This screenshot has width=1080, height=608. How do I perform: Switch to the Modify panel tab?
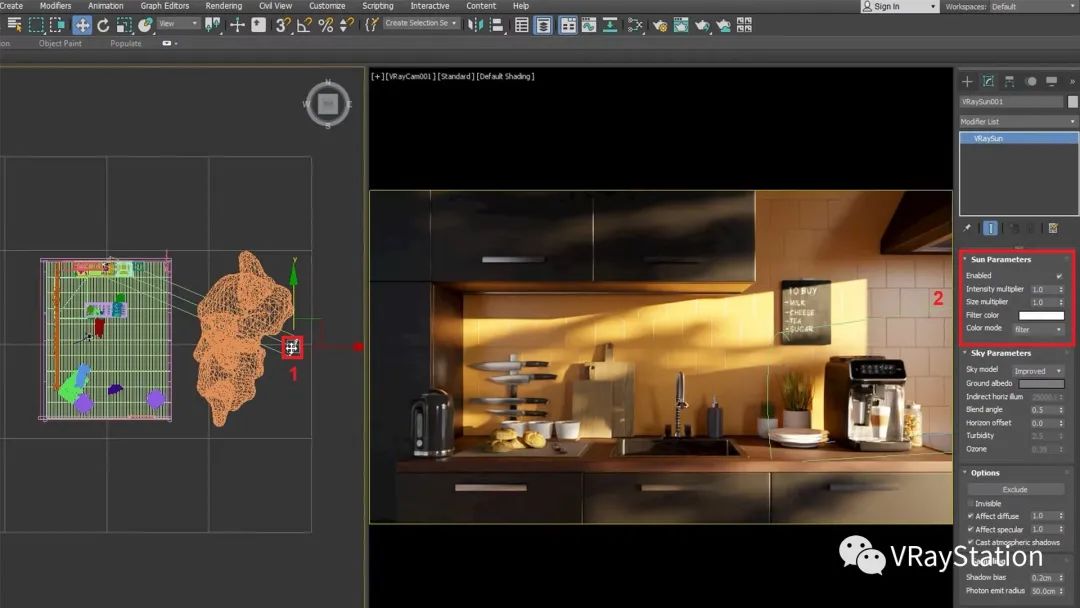tap(988, 81)
